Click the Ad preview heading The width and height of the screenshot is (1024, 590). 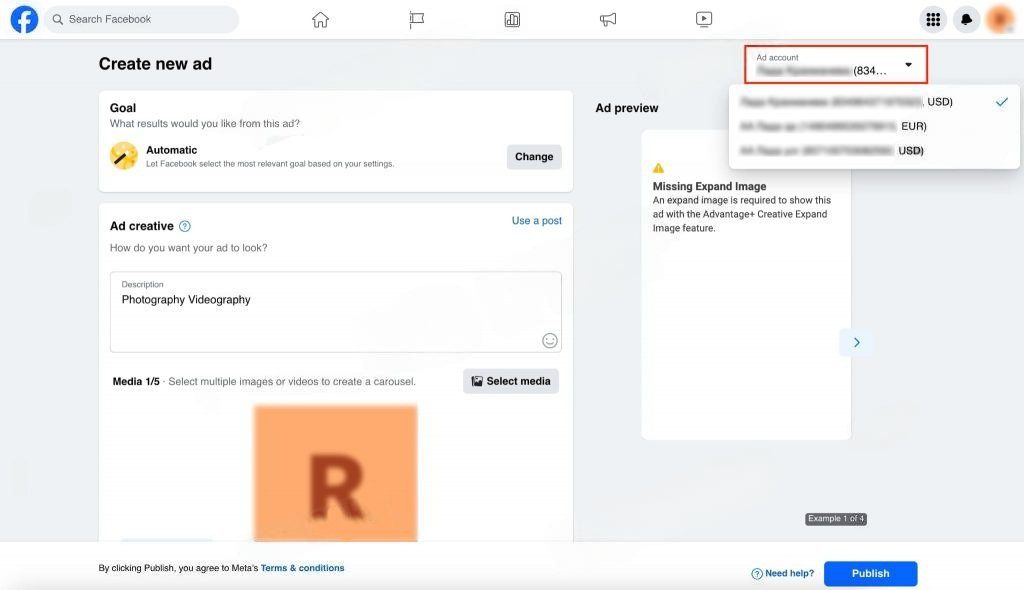point(627,108)
